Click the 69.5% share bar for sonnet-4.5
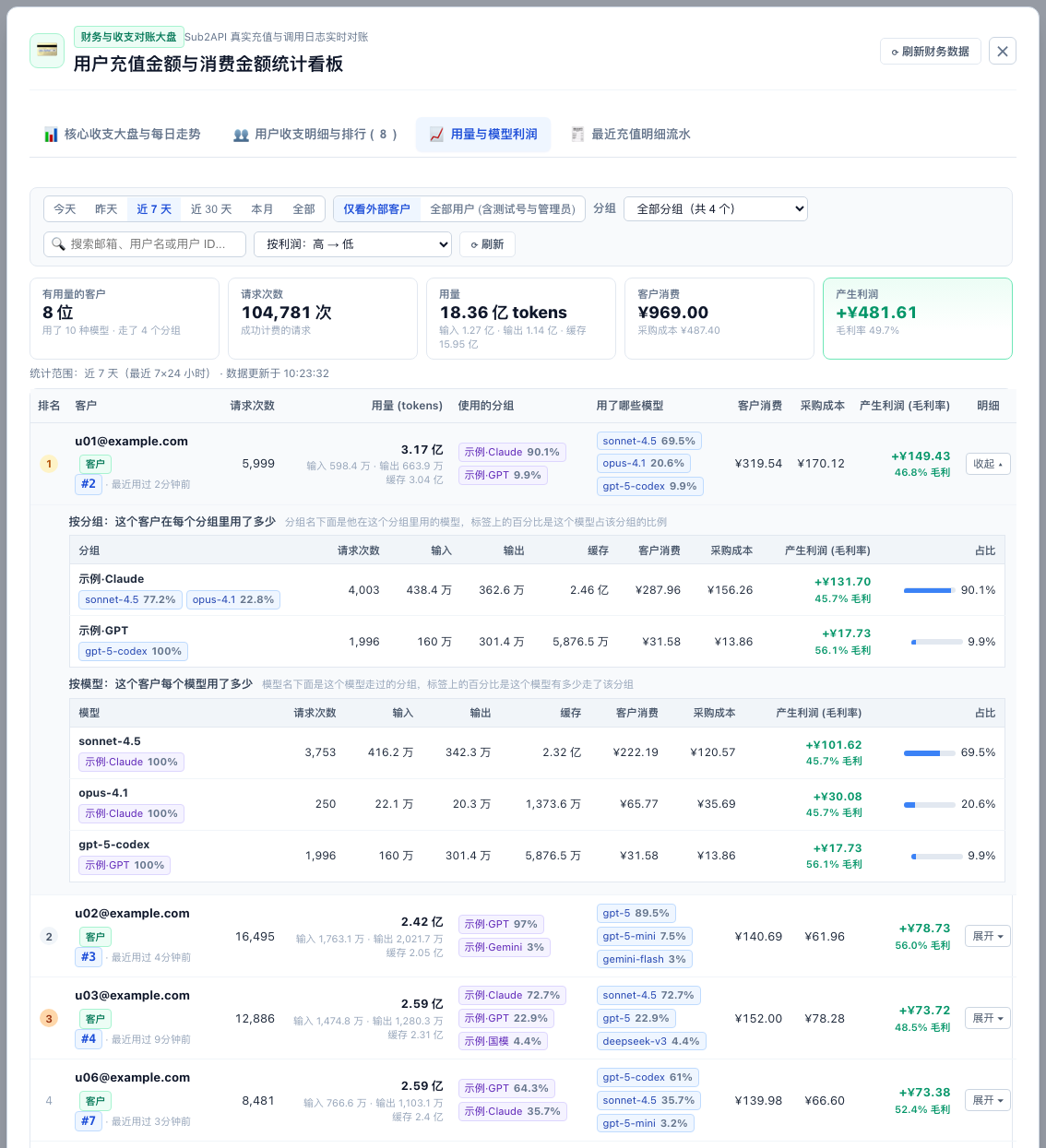1046x1148 pixels. (930, 752)
